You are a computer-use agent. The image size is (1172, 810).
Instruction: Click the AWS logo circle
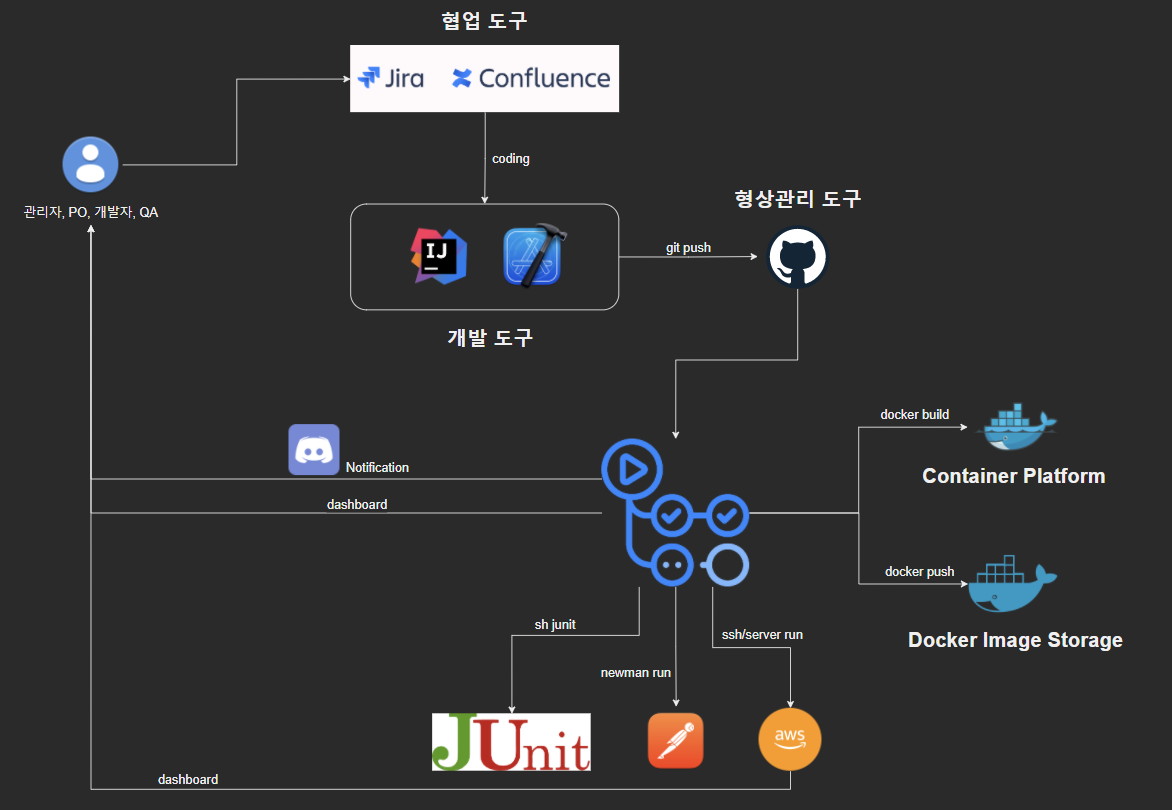pyautogui.click(x=790, y=739)
